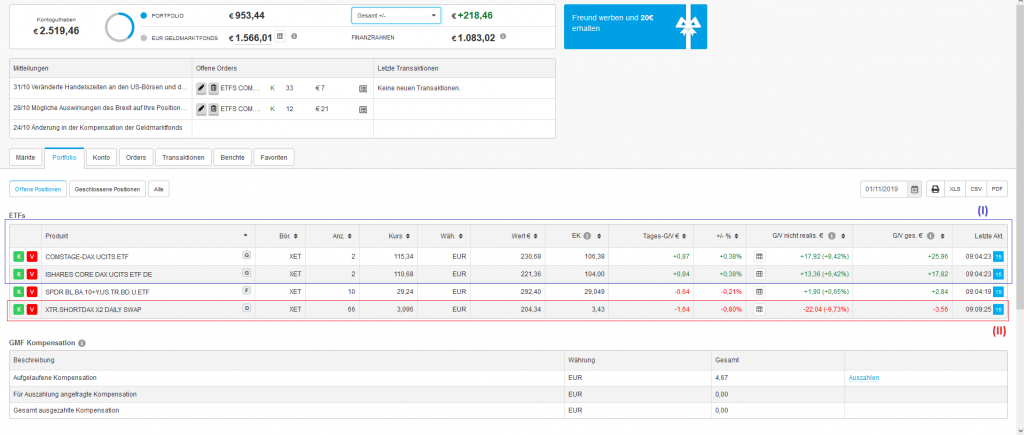The height and width of the screenshot is (435, 1024).
Task: Open breakdown table icon for ISHARES CORE DAX row
Action: 759,274
